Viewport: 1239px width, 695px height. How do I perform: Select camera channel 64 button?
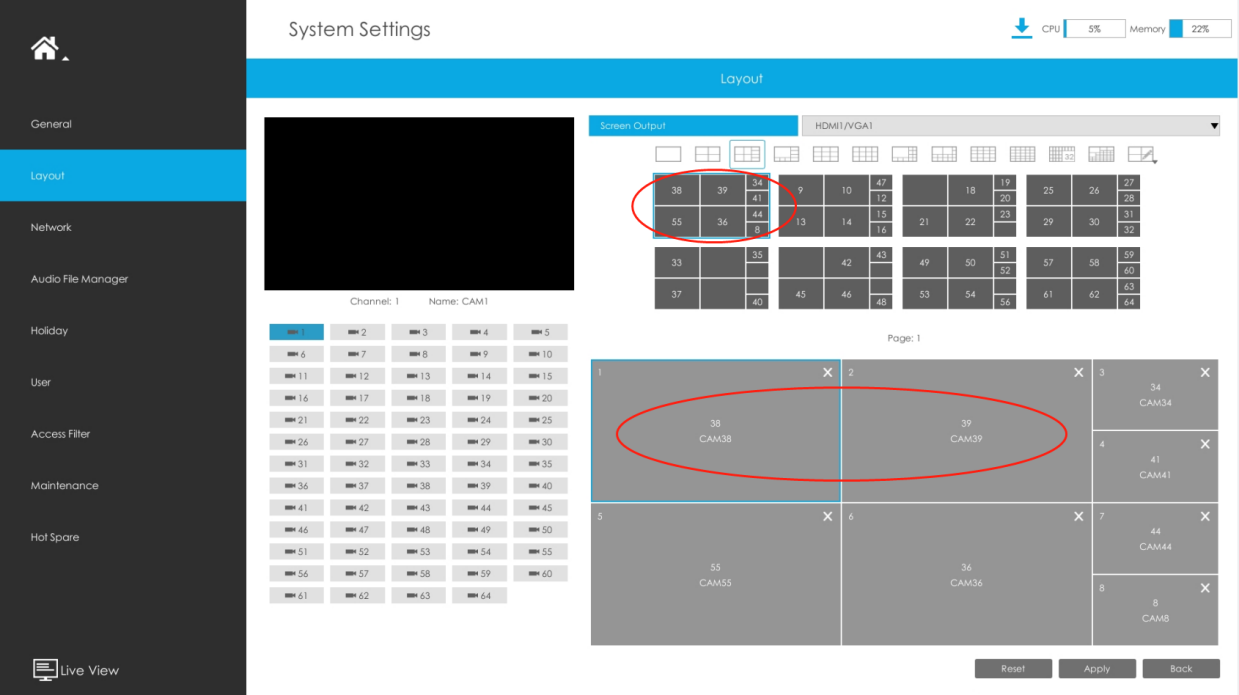479,596
